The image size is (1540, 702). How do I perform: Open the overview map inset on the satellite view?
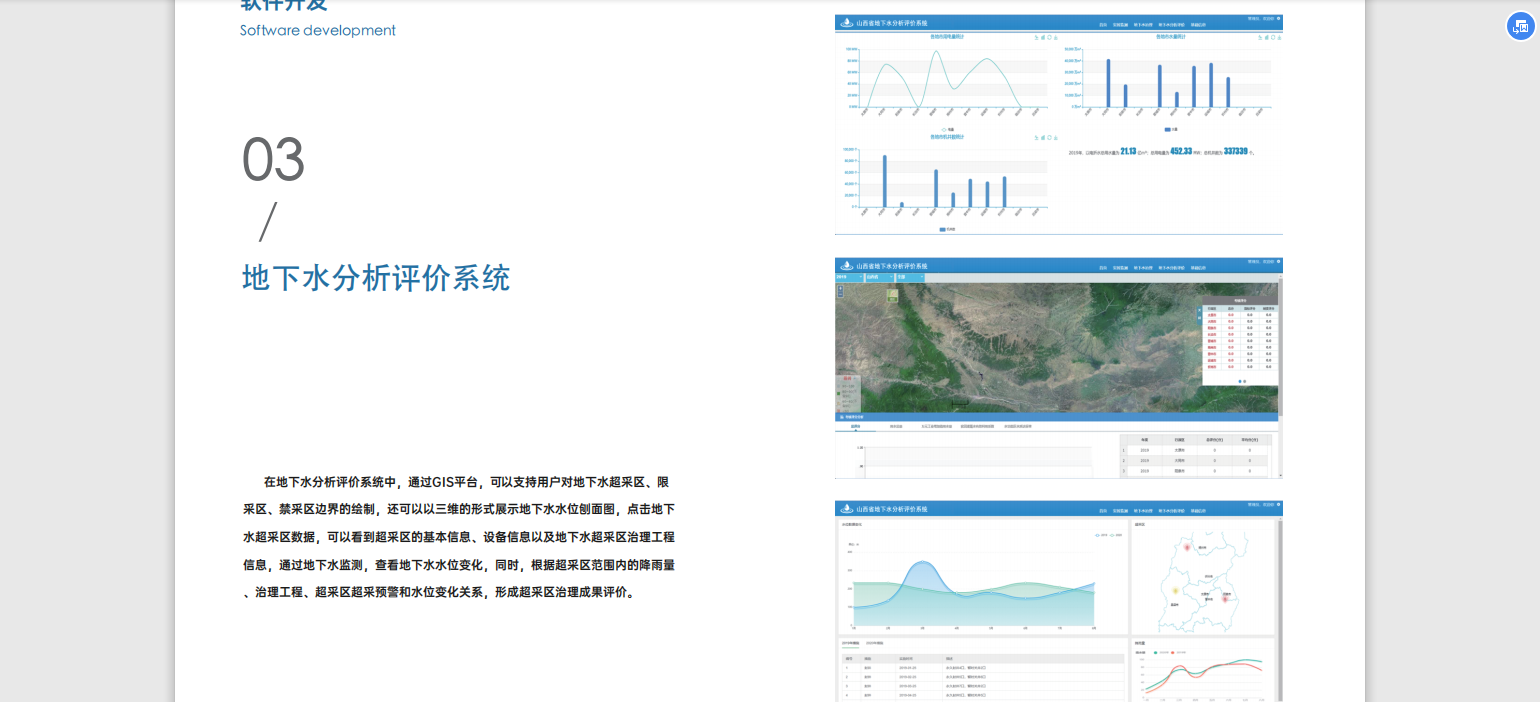(x=892, y=294)
